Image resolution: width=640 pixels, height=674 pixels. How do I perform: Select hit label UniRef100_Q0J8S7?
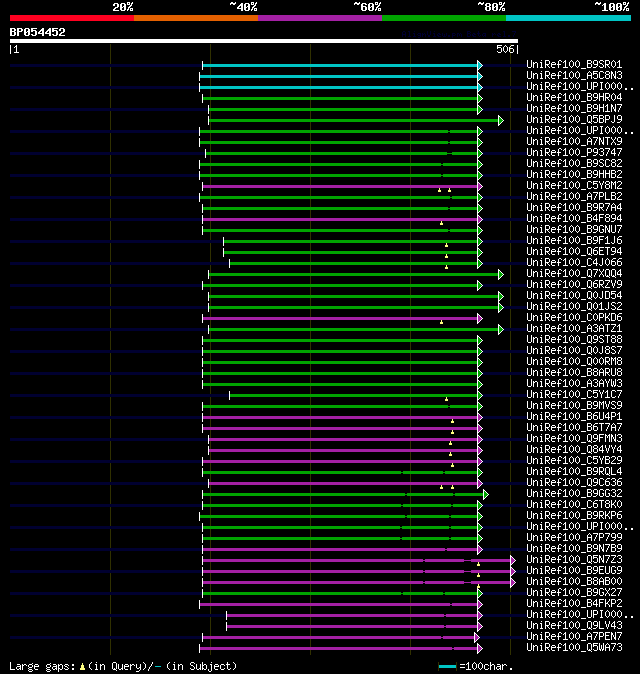574,351
